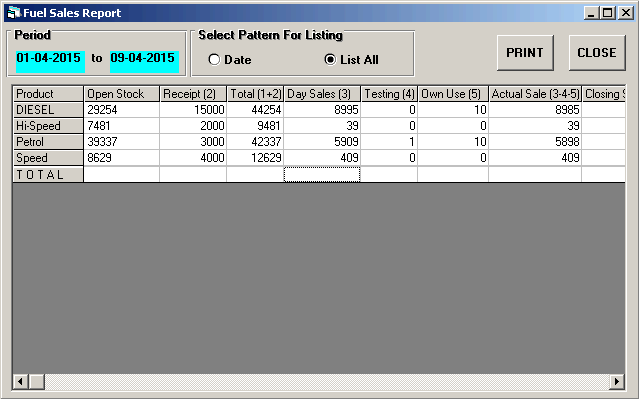This screenshot has height=399, width=639.
Task: Click DIESEL day sales value 8995
Action: click(322, 110)
